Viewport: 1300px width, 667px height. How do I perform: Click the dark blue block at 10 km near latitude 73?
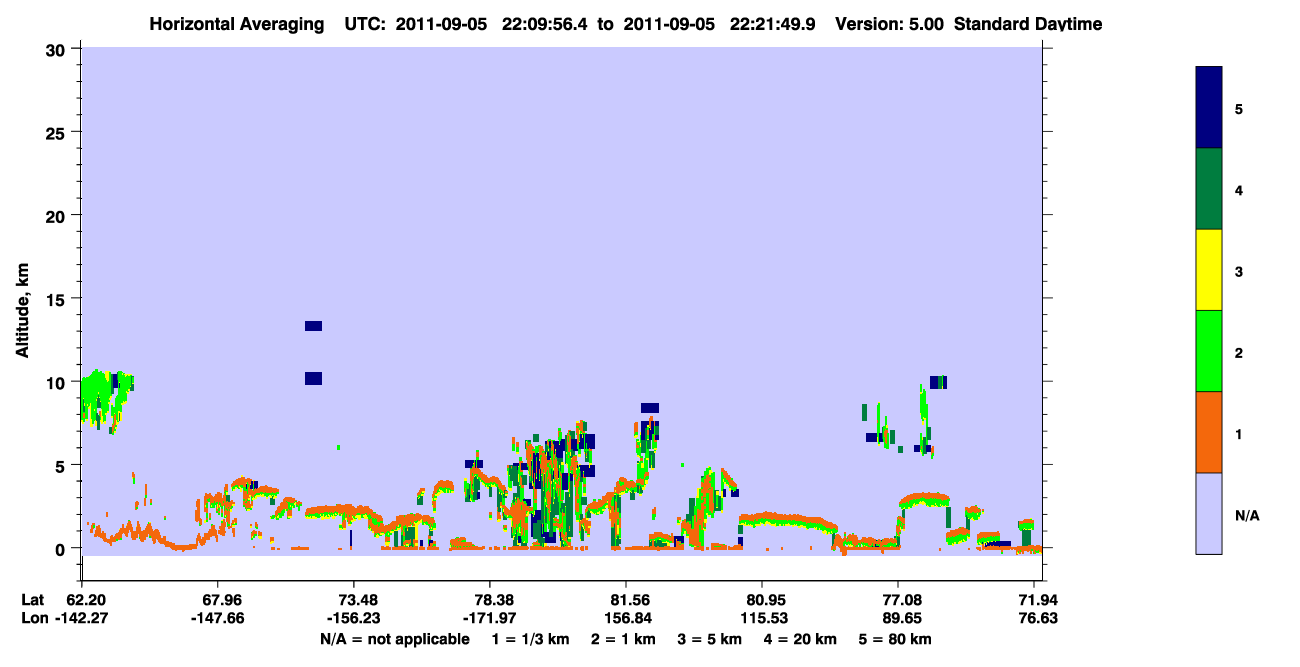(313, 378)
